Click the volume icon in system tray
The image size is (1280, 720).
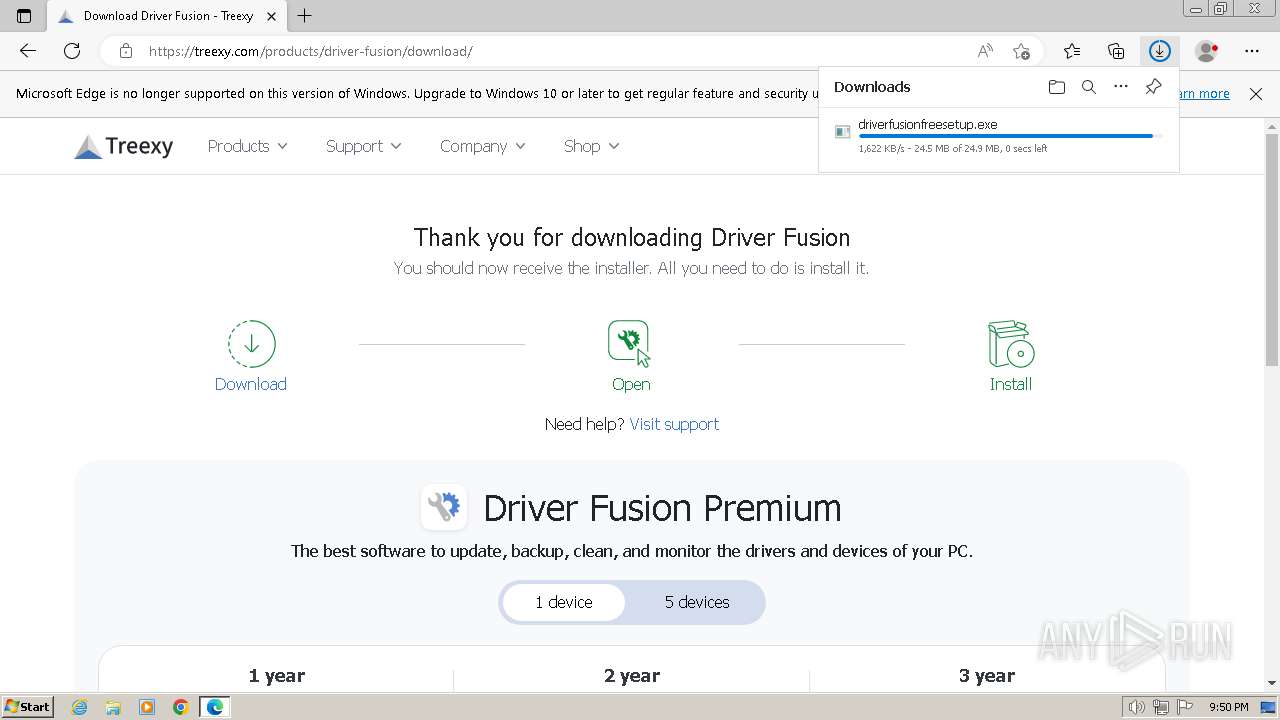1137,707
